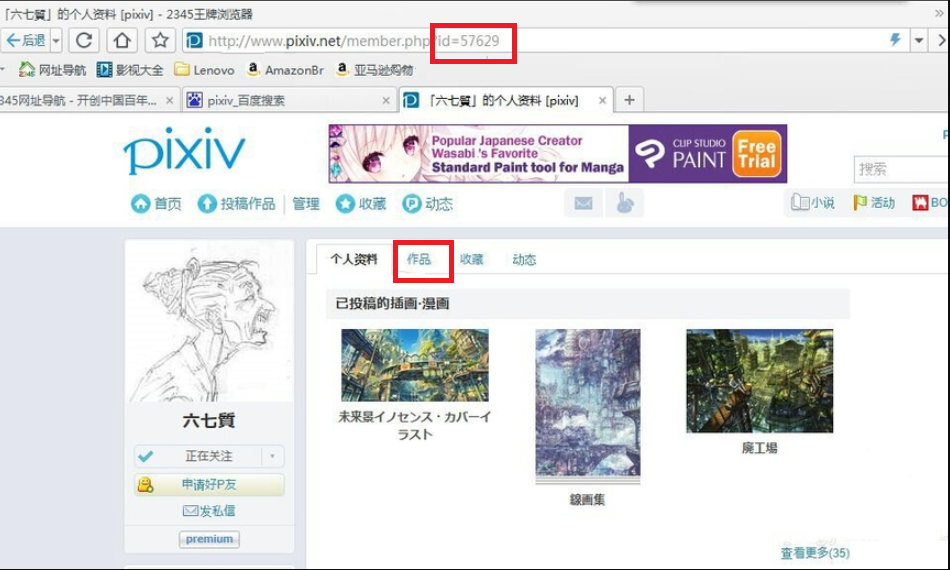Click the pointing hand icon button
This screenshot has height=570, width=950.
point(625,203)
